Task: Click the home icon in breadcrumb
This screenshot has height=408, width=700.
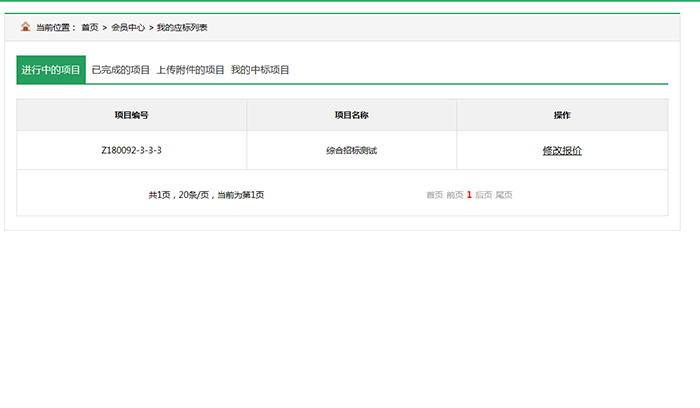Action: pyautogui.click(x=25, y=27)
